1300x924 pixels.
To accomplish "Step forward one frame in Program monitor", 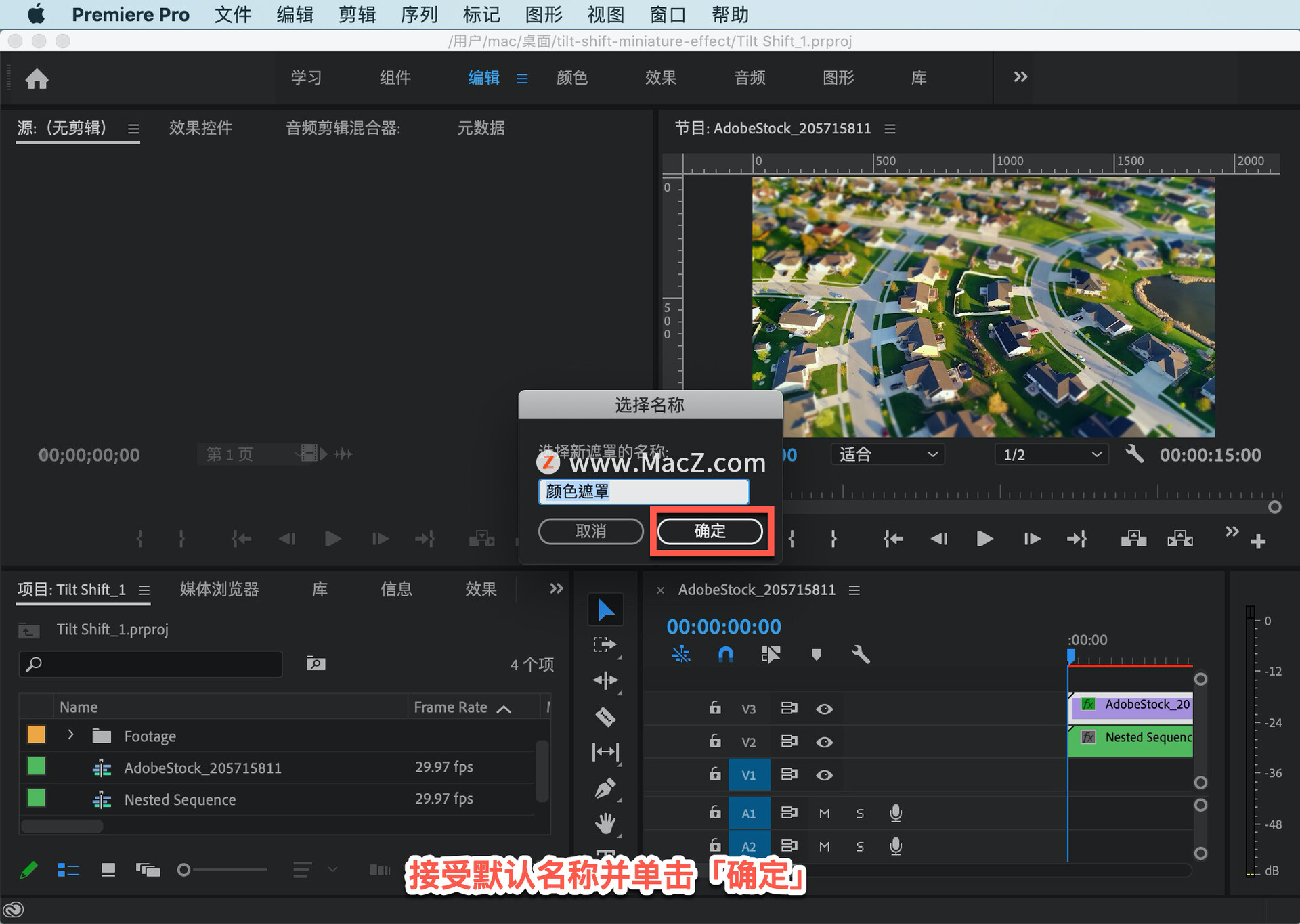I will click(x=1031, y=539).
